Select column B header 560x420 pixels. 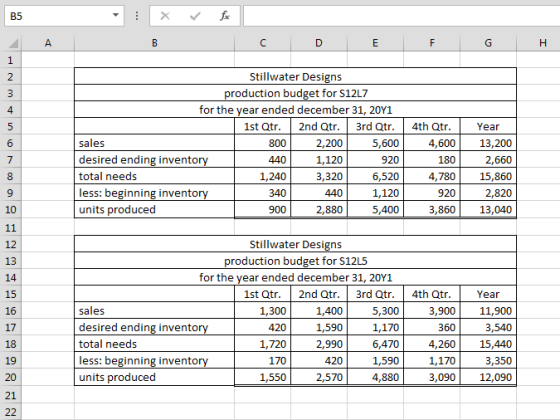[x=154, y=43]
